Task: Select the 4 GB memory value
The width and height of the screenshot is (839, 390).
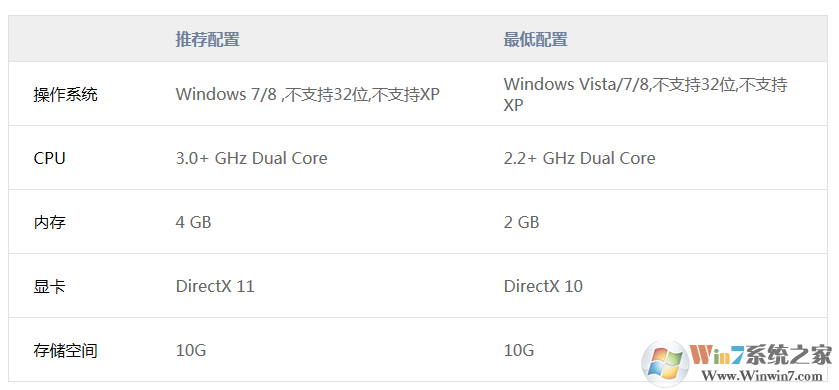Action: (193, 222)
